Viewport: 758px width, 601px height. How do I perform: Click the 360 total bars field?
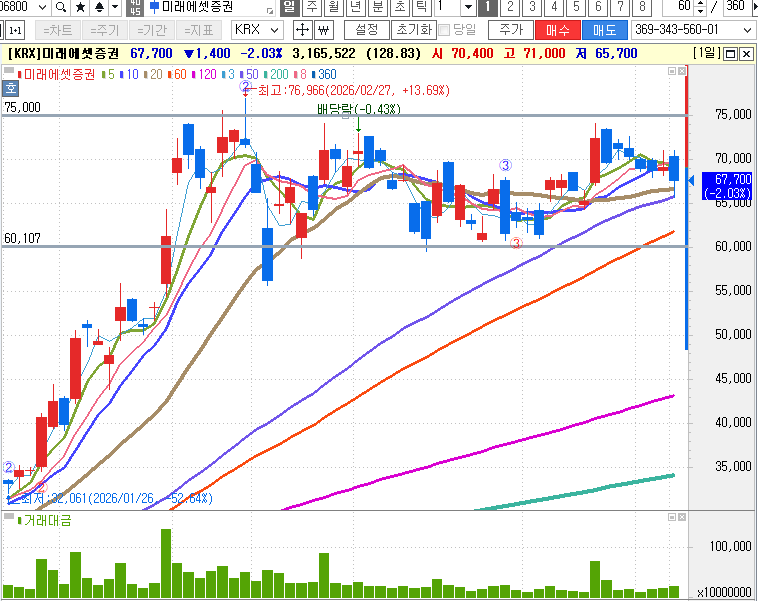736,6
